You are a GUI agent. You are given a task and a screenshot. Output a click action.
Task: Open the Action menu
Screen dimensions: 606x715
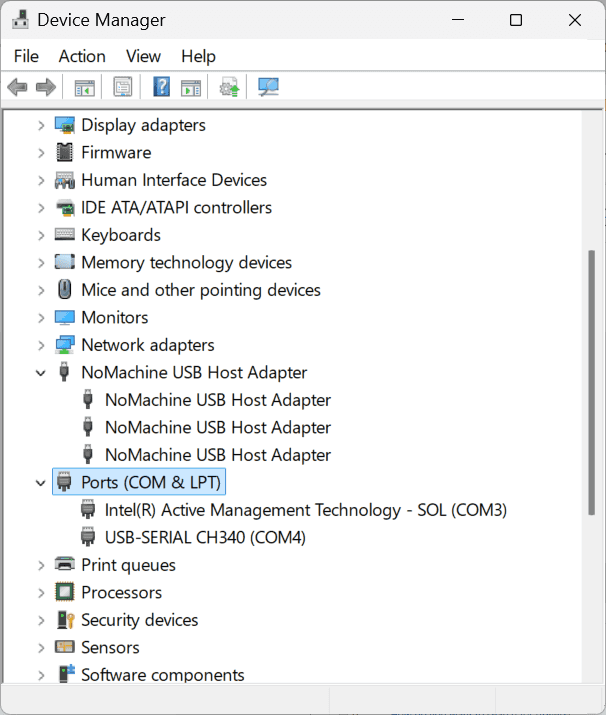point(82,56)
